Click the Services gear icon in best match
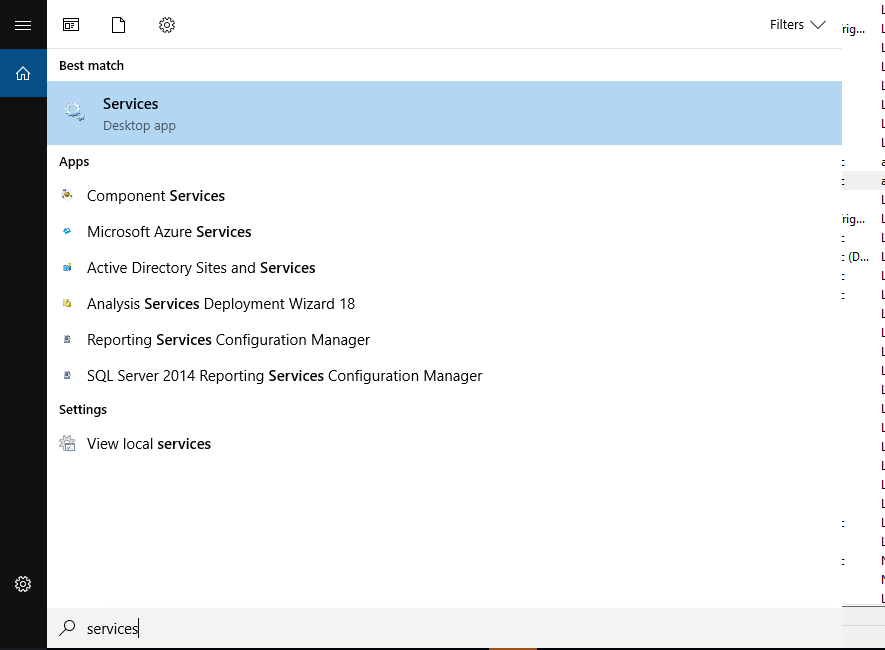This screenshot has height=650, width=885. [75, 111]
